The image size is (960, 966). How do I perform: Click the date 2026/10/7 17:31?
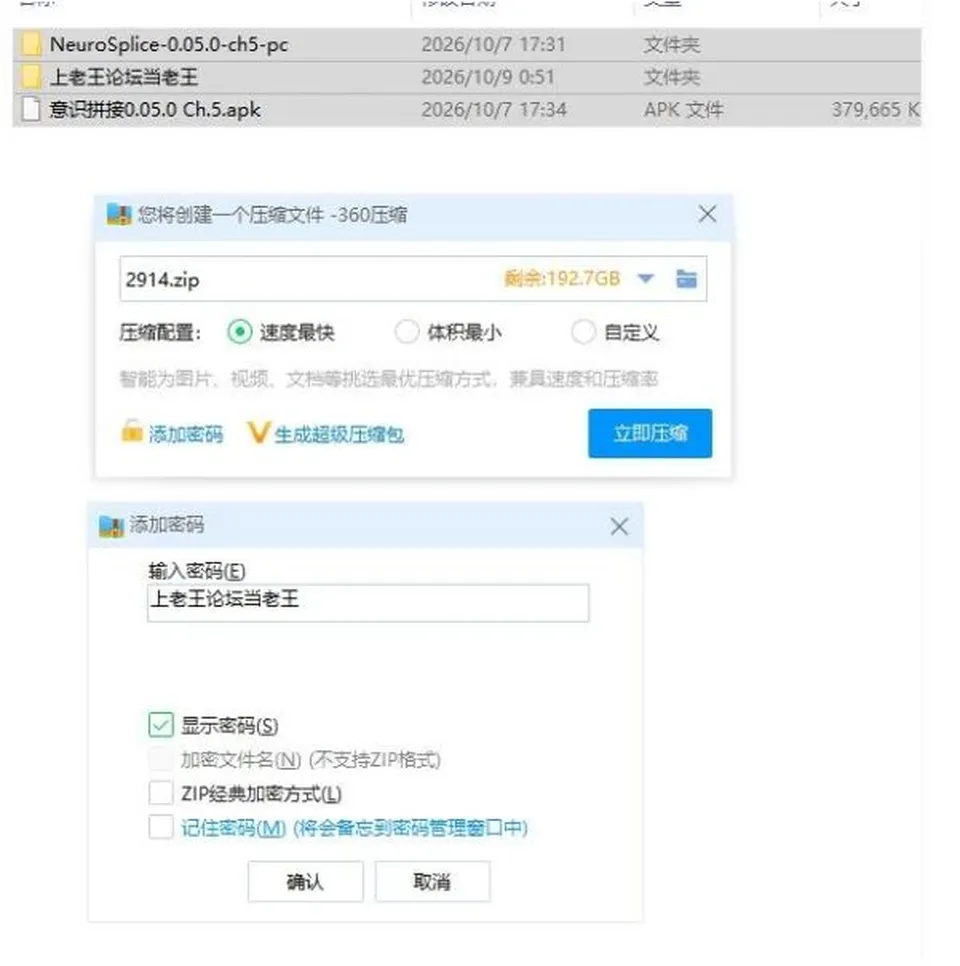coord(494,44)
